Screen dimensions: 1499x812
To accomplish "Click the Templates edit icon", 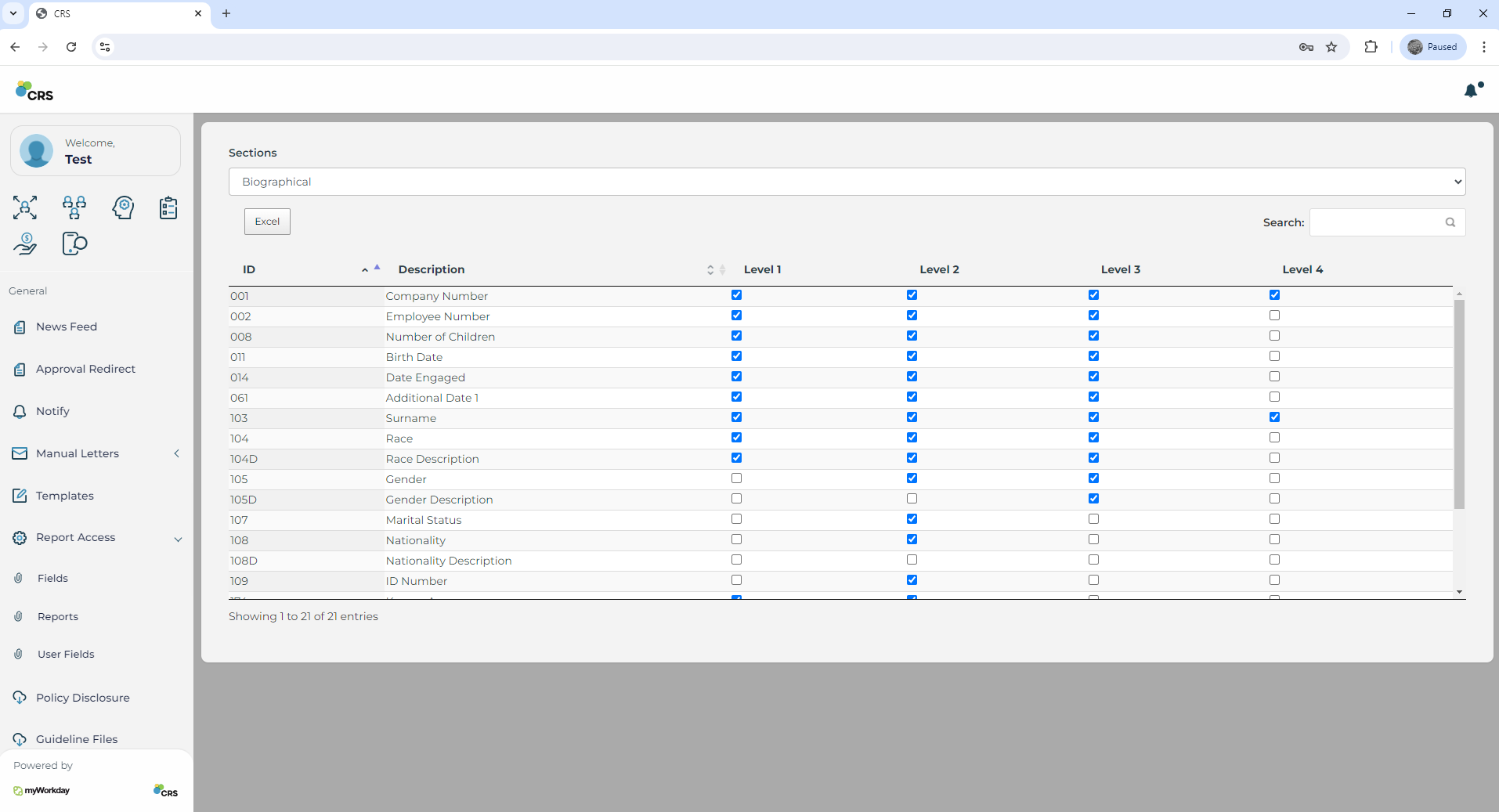I will pos(20,496).
